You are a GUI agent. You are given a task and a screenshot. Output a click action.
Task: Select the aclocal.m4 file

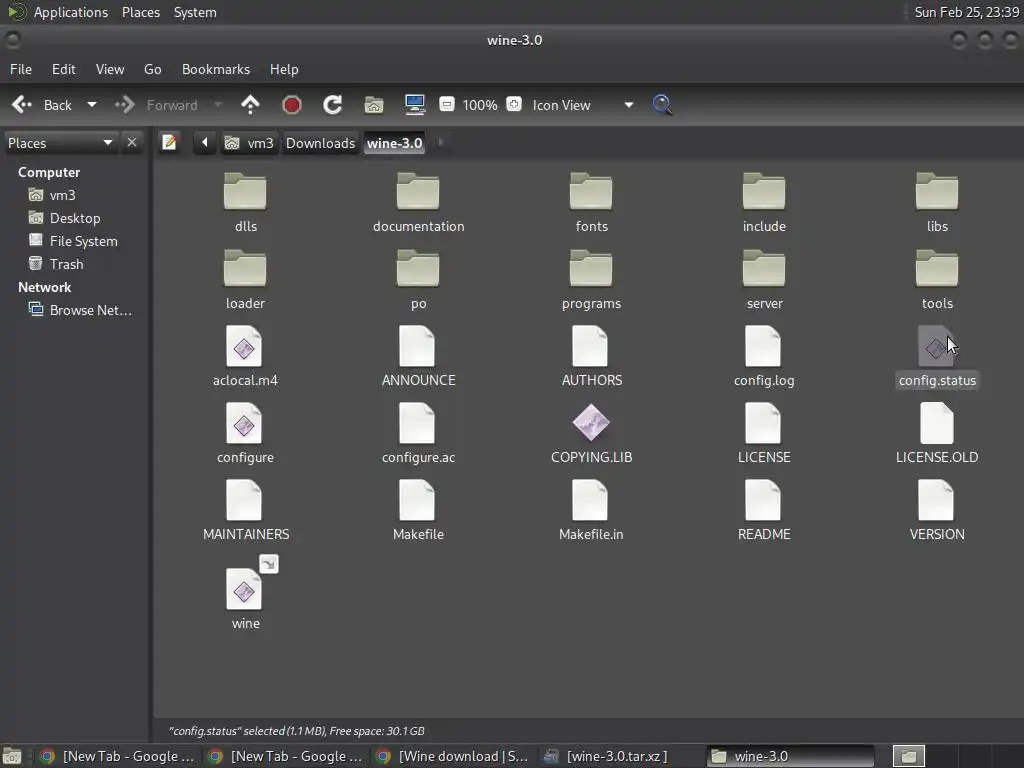point(245,357)
